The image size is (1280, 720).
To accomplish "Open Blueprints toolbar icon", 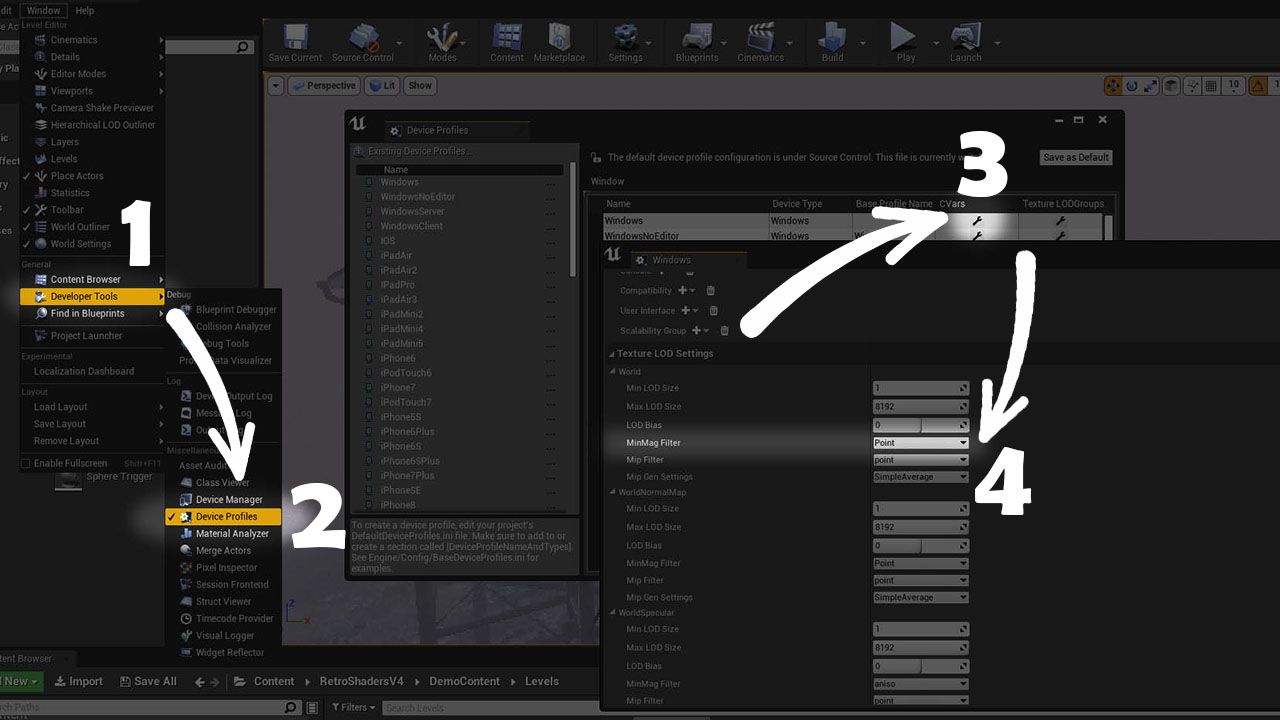I will click(x=697, y=43).
